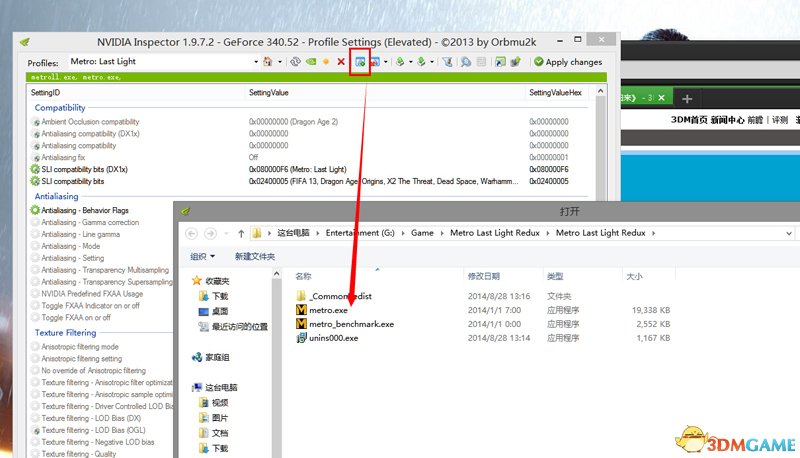Click the green NVIDIA restore defaults icon
800x458 pixels.
tap(311, 62)
